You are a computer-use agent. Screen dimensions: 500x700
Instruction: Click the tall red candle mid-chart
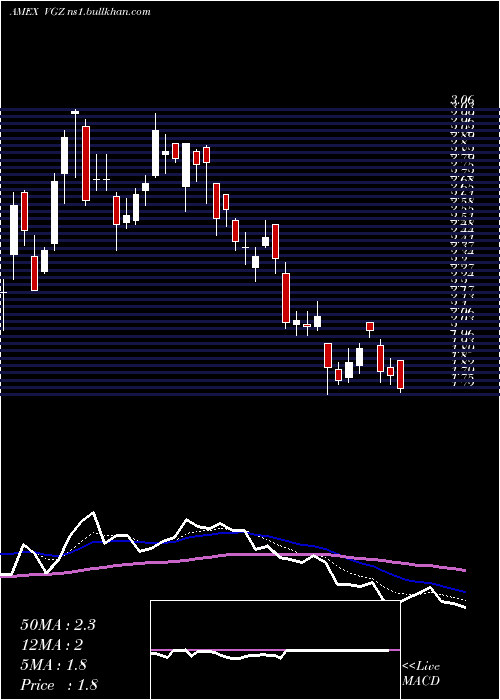click(286, 298)
